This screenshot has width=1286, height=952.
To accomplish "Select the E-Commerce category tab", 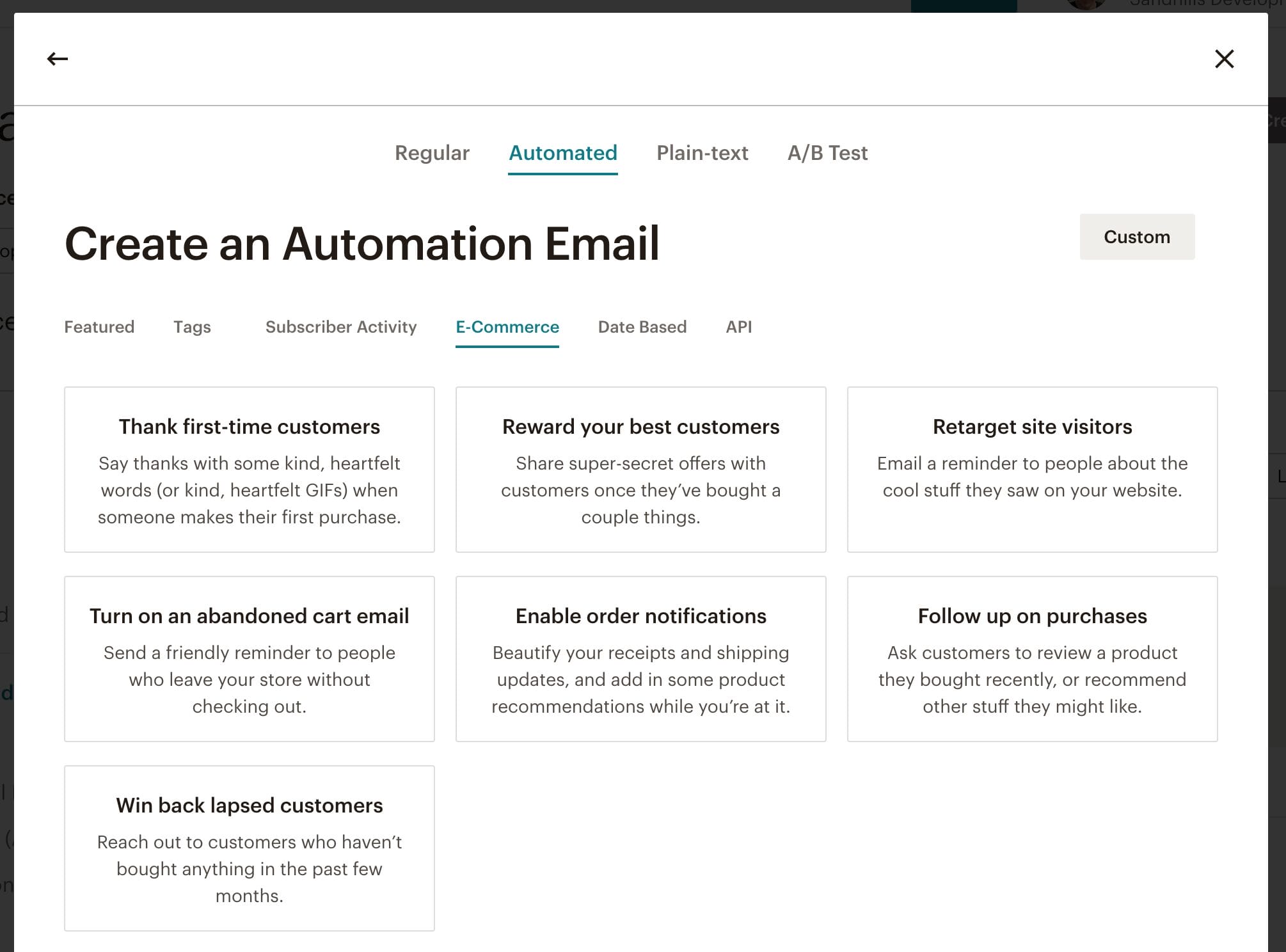I will [x=507, y=327].
